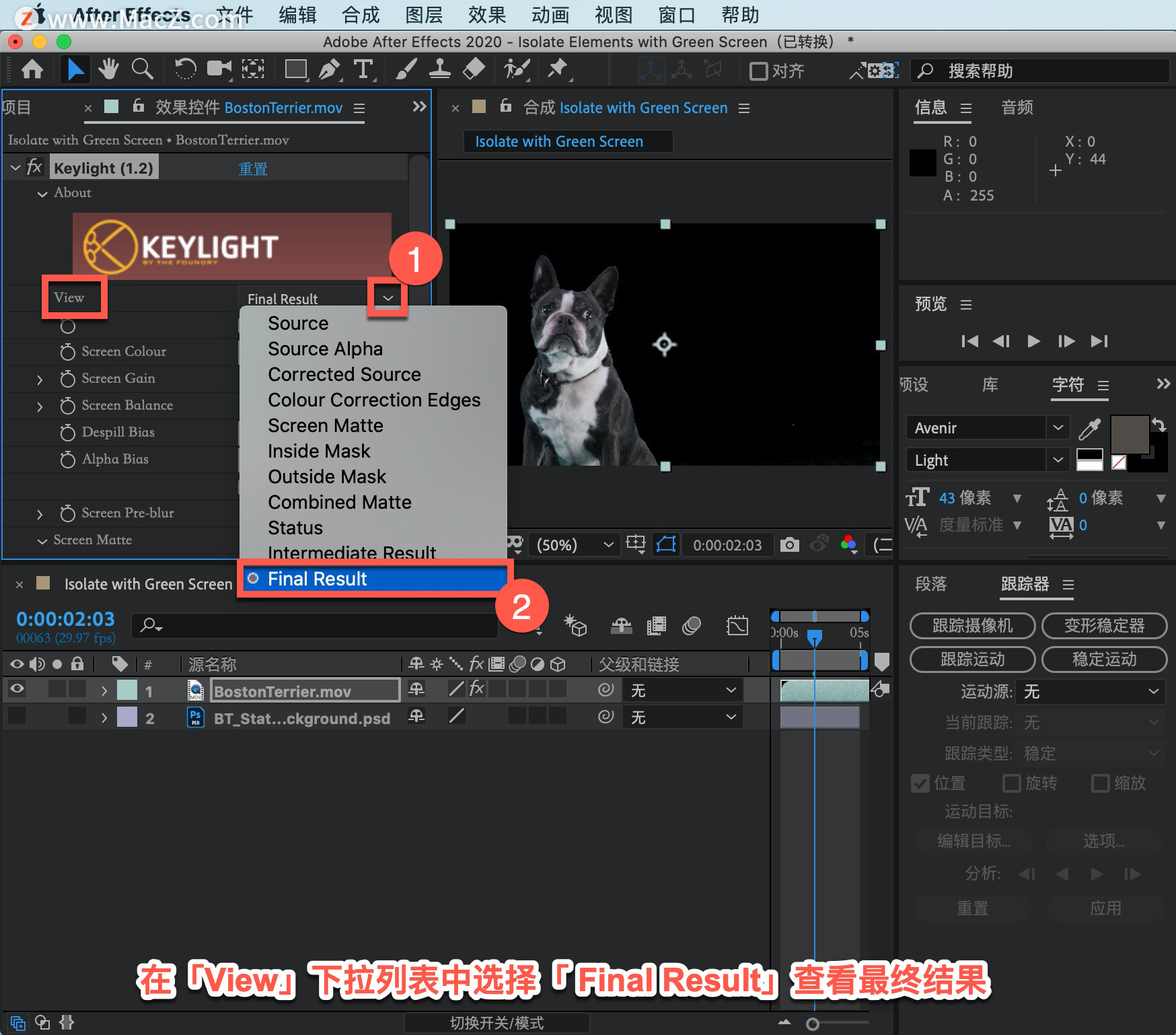Toggle the Frame Blending timeline icon
Screen dimensions: 1176x1035
(x=656, y=626)
